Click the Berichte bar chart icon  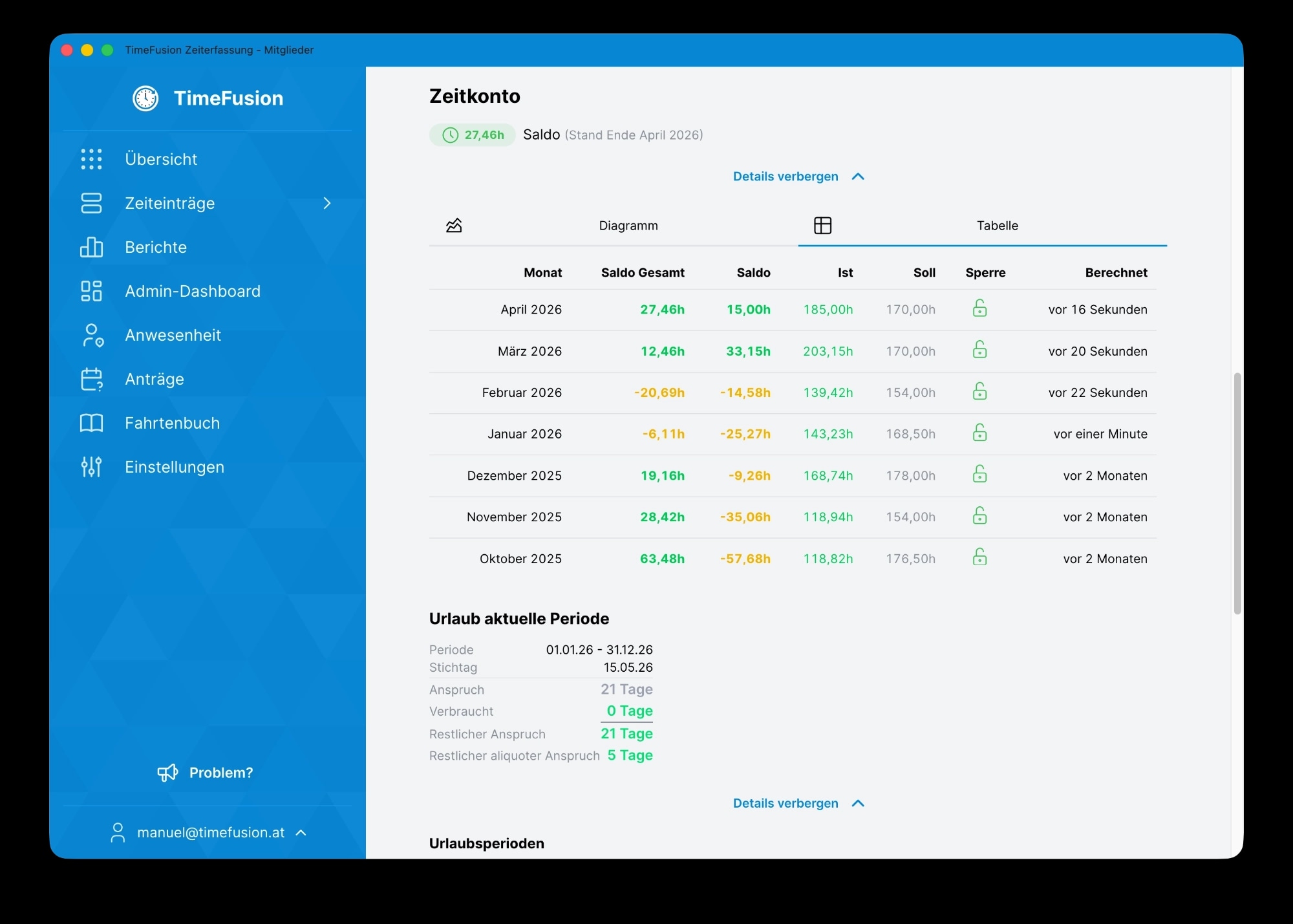pyautogui.click(x=91, y=247)
